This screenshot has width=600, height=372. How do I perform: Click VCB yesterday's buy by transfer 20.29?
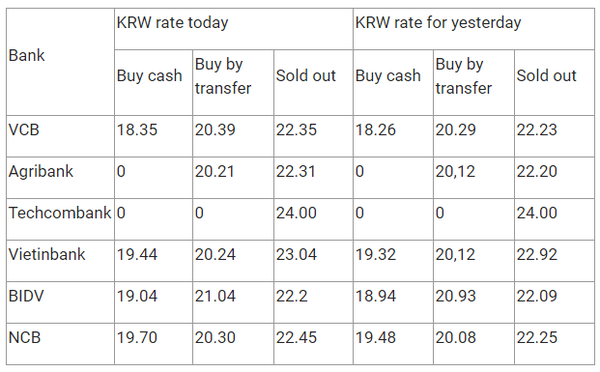456,130
